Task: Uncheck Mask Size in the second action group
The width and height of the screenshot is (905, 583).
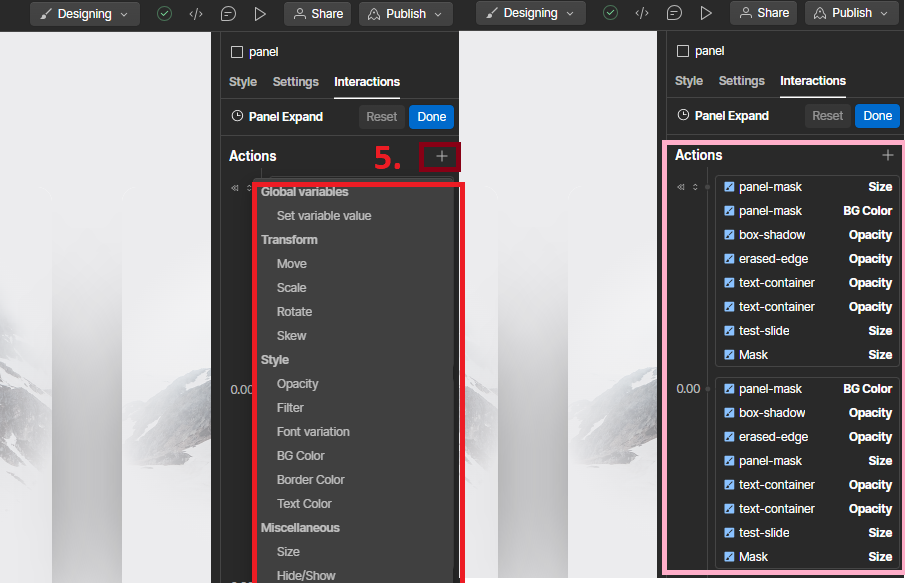Action: click(x=730, y=557)
